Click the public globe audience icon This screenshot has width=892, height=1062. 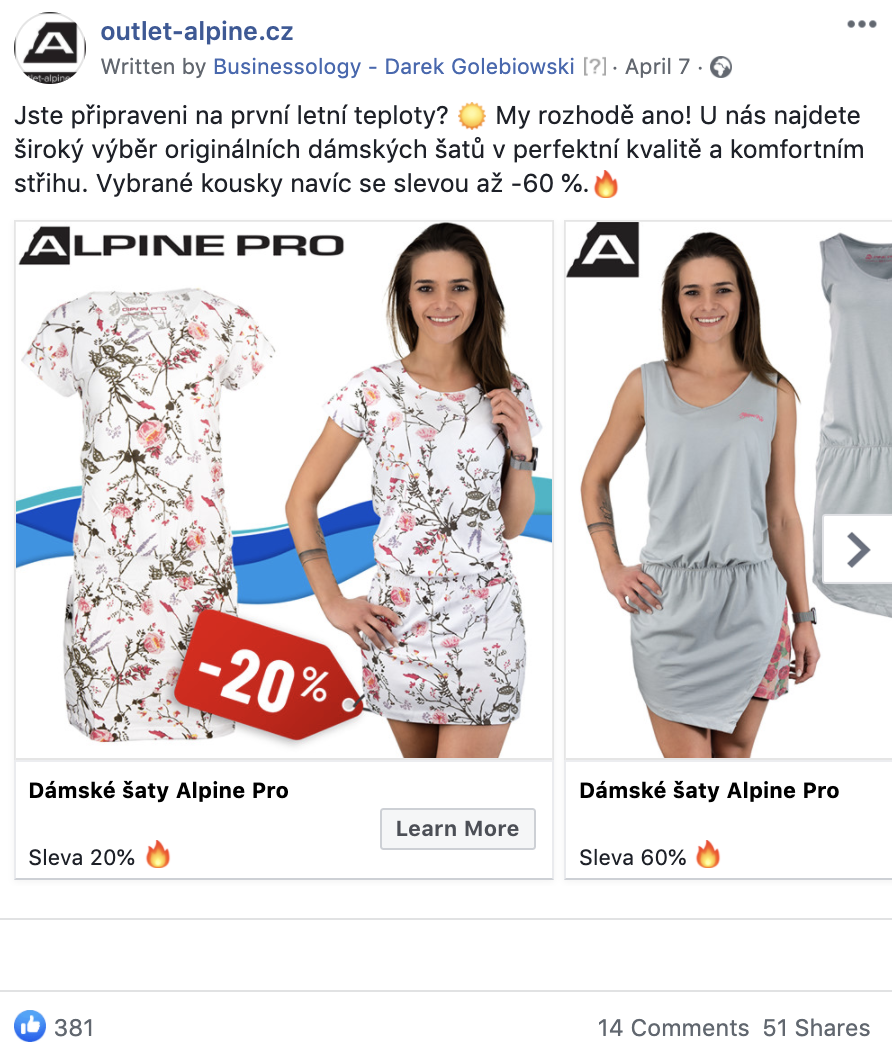(721, 67)
